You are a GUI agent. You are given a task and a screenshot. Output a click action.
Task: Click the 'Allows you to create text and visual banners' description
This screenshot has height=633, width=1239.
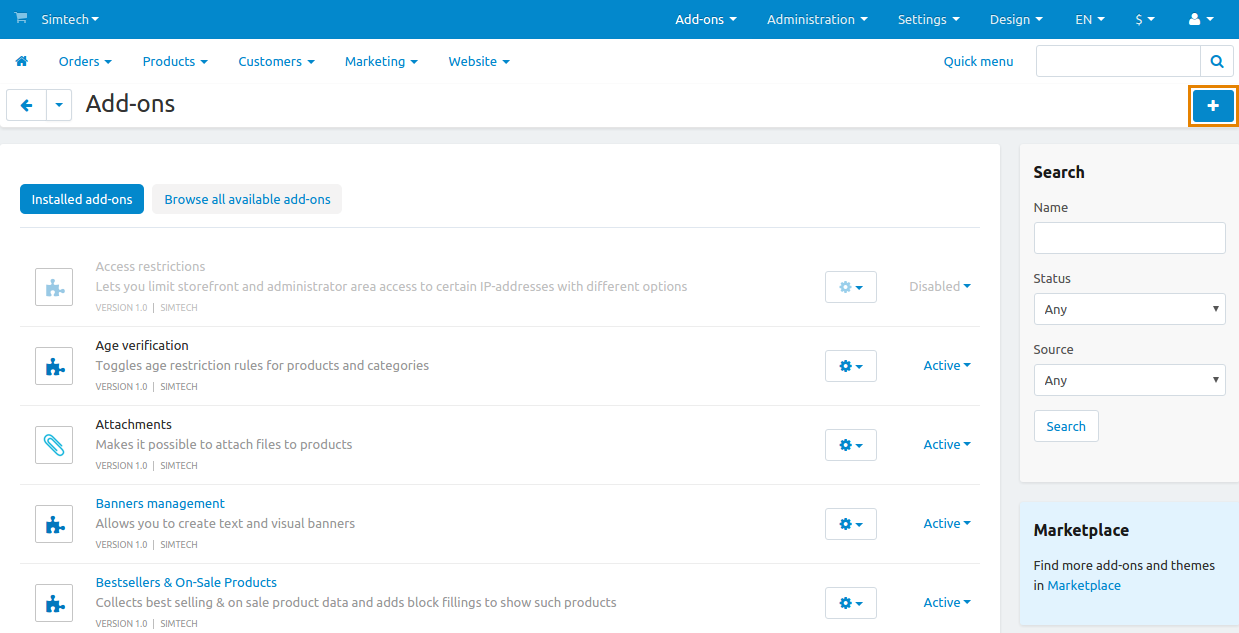(x=225, y=523)
